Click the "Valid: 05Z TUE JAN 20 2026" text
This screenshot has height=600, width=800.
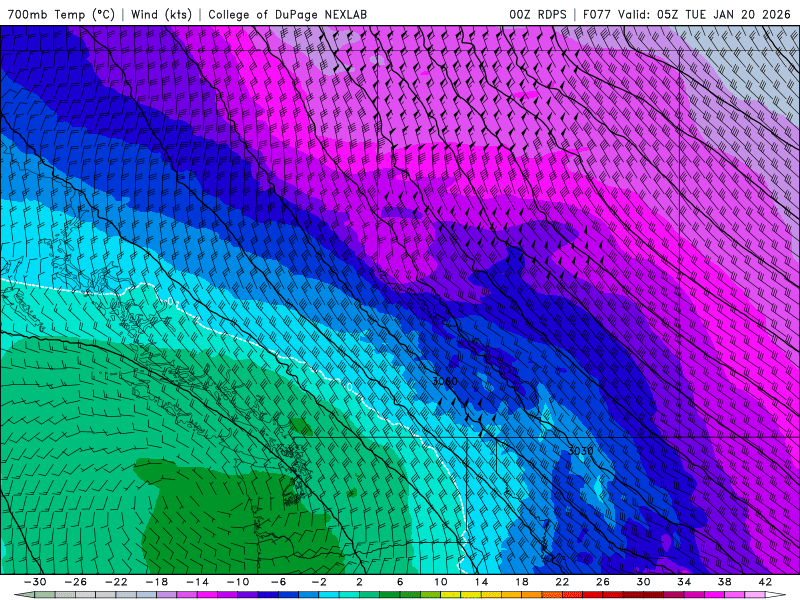click(704, 14)
